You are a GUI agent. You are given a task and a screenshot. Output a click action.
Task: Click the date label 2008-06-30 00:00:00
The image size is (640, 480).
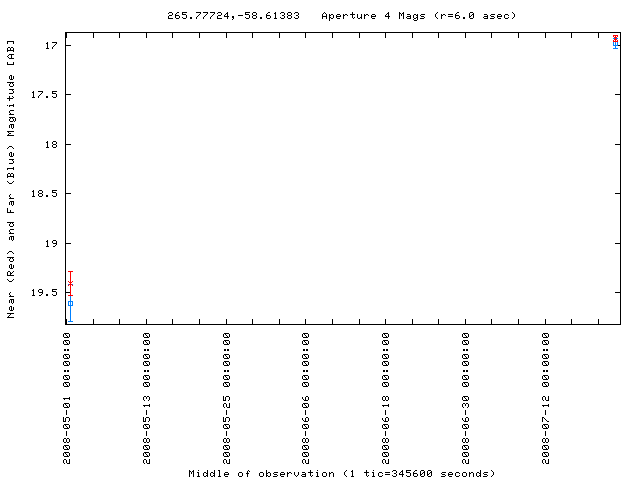pos(466,398)
